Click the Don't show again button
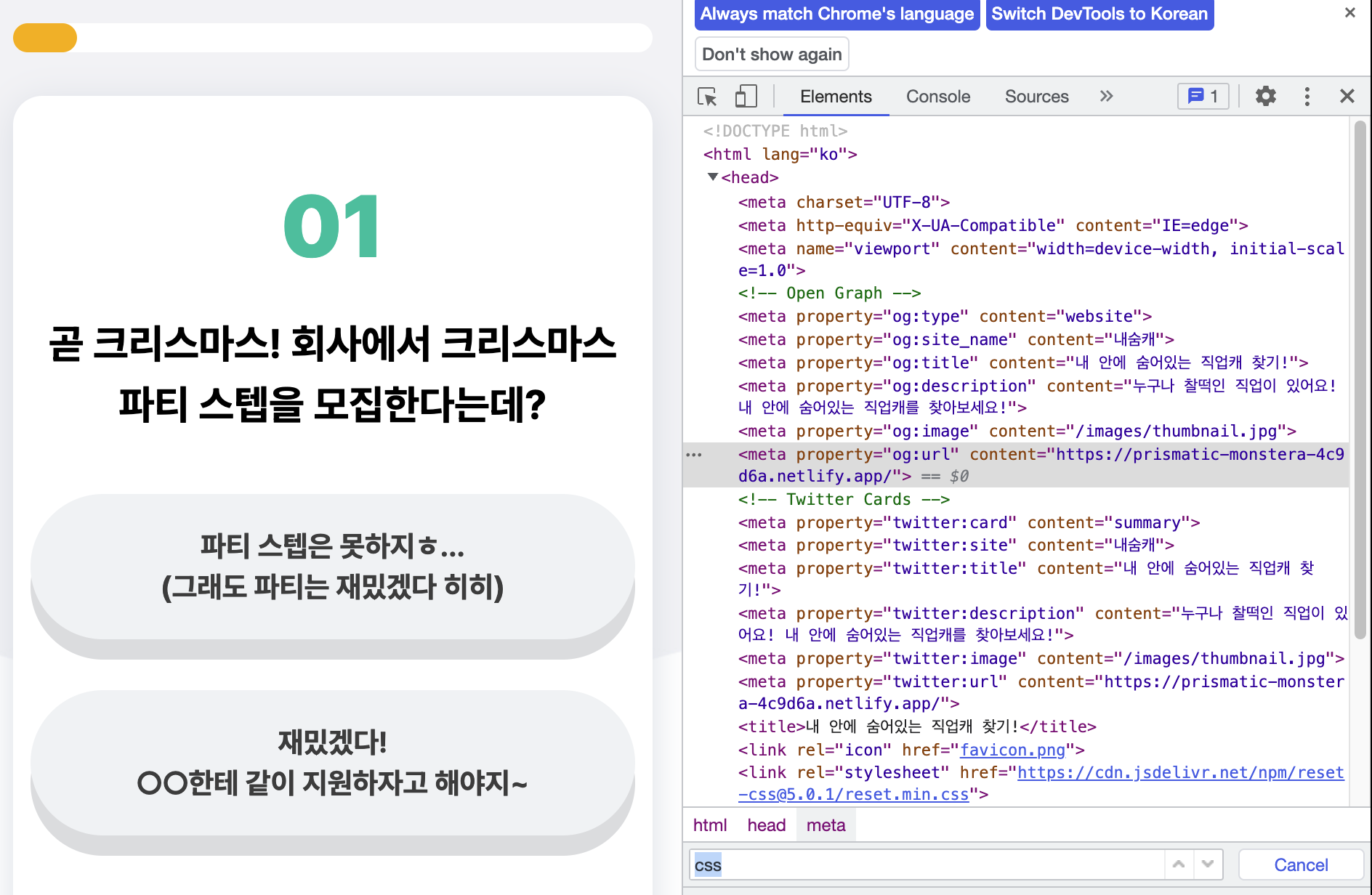 [772, 53]
